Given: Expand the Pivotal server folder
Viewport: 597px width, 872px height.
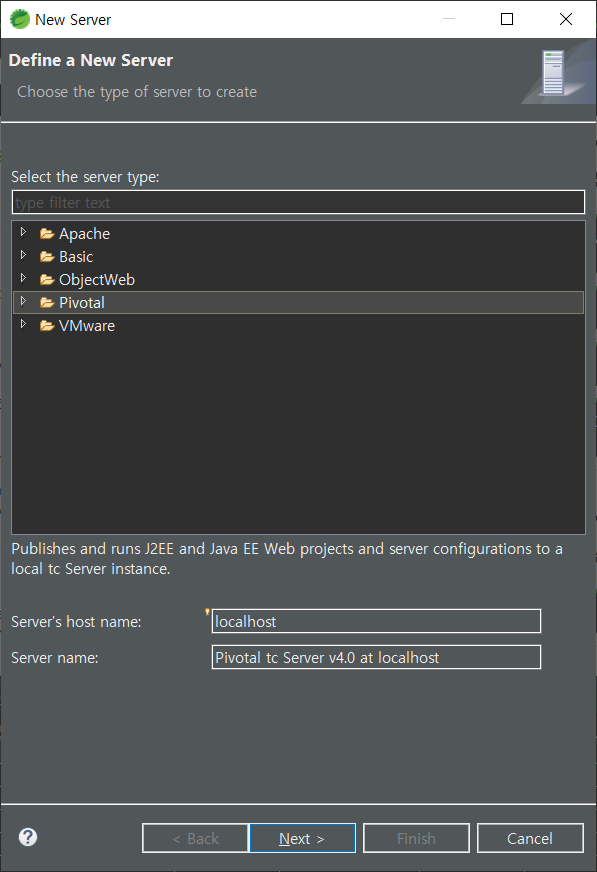Looking at the screenshot, I should 23,301.
